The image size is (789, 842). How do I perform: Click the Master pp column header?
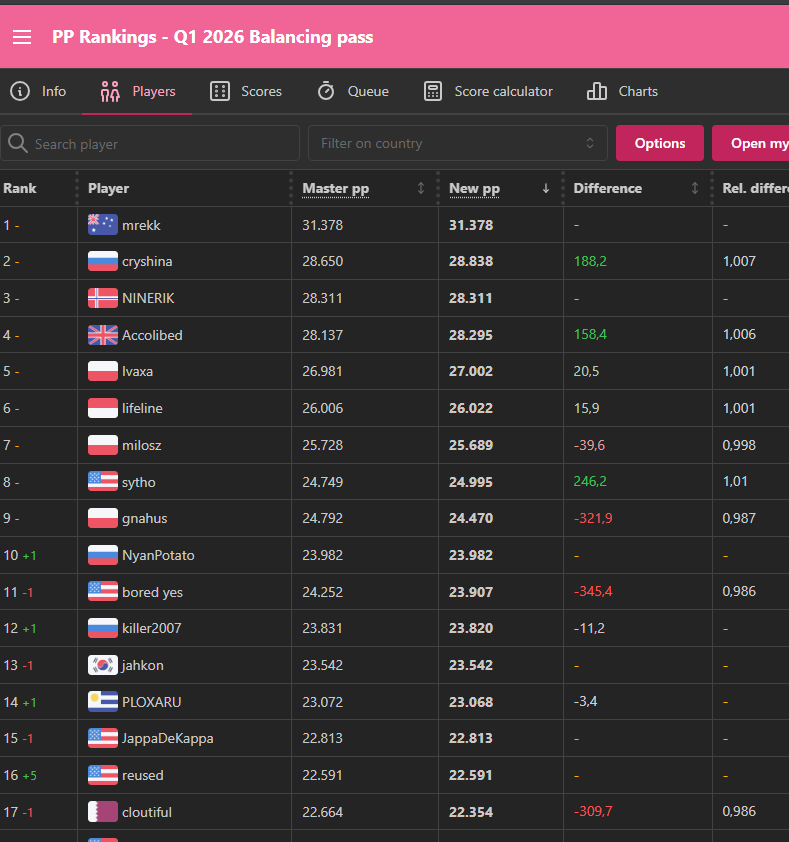tap(336, 188)
